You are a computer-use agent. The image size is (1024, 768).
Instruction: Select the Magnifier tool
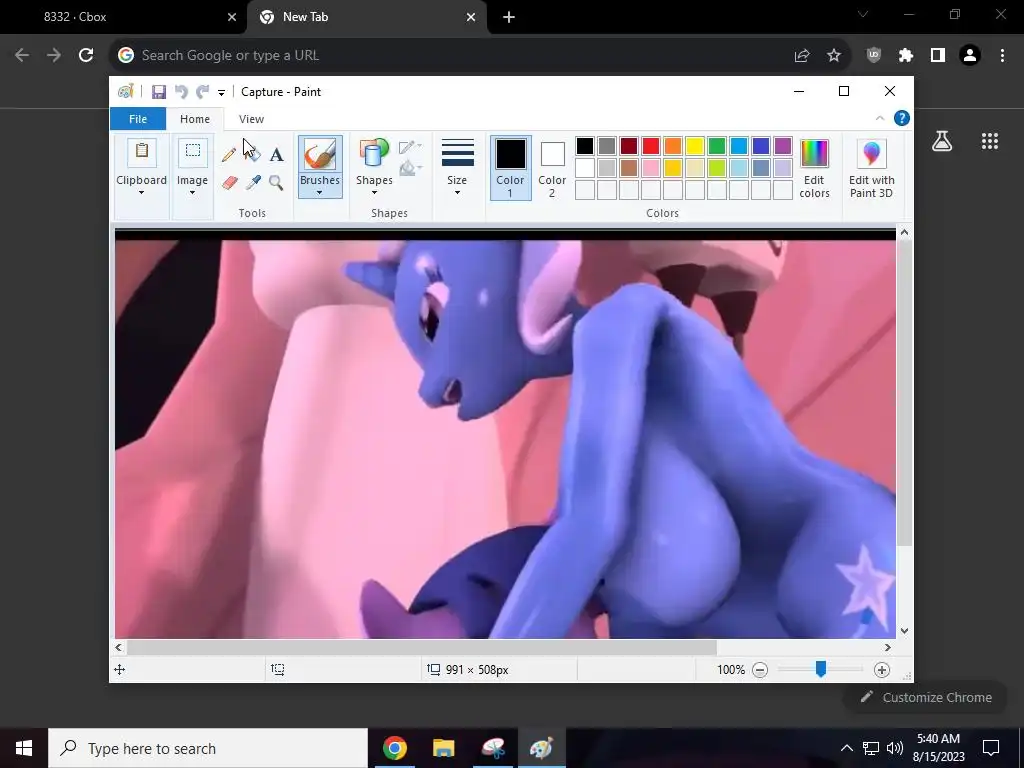click(276, 183)
